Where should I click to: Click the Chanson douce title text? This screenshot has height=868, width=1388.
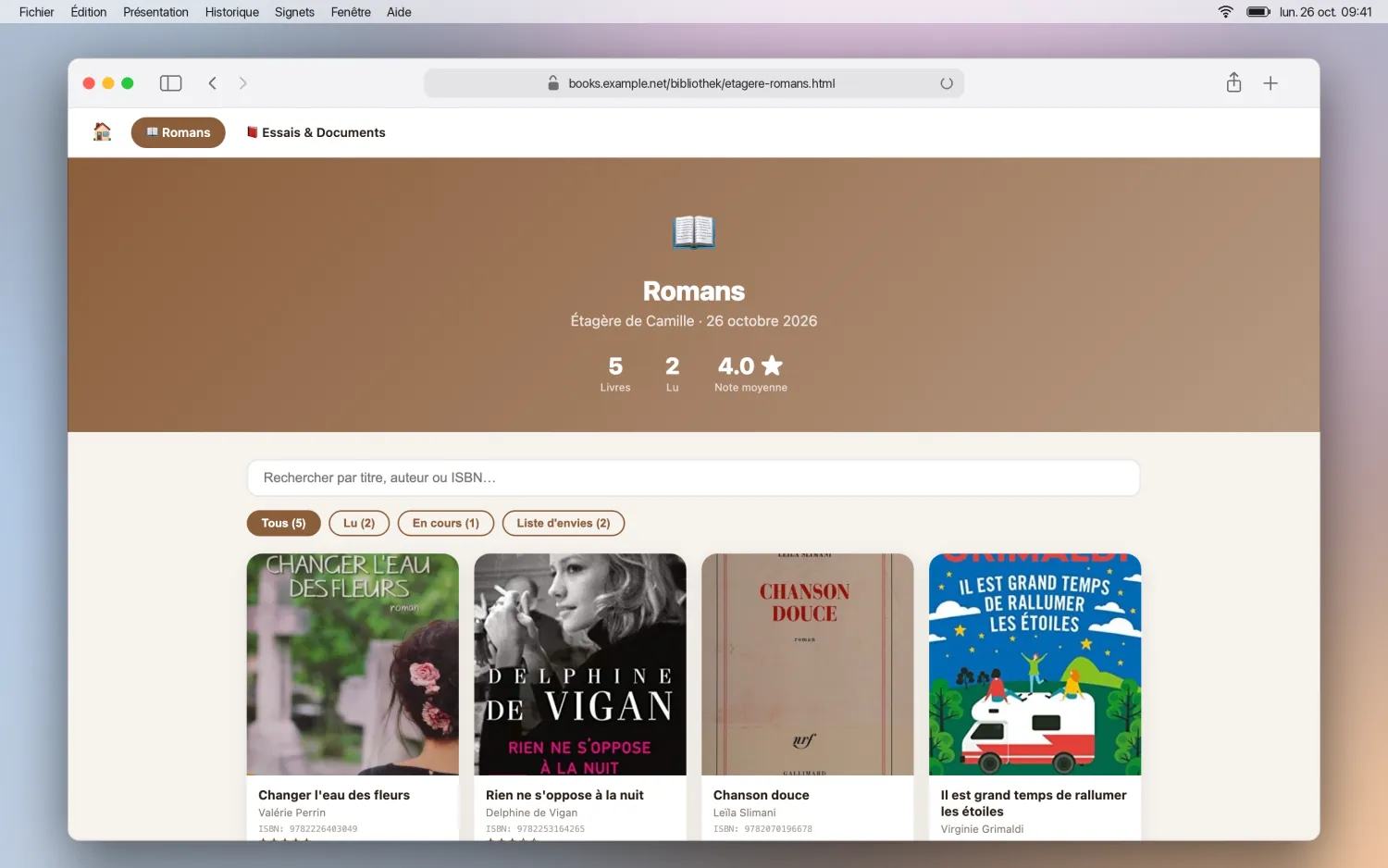coord(762,795)
